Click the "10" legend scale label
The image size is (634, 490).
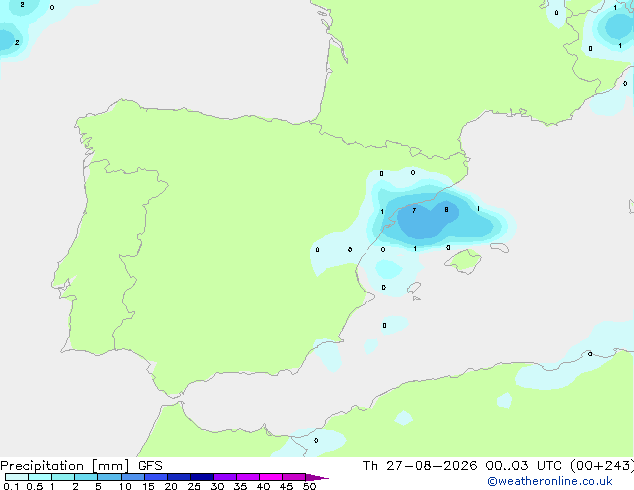[125, 486]
